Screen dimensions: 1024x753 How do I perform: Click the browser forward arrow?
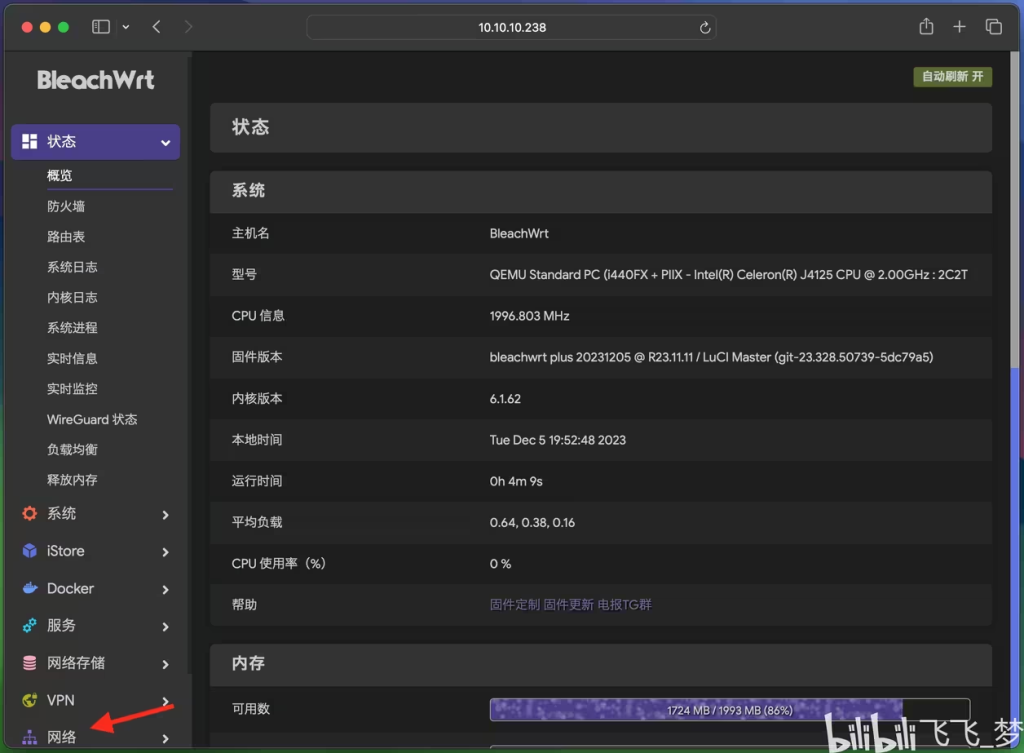pos(188,27)
